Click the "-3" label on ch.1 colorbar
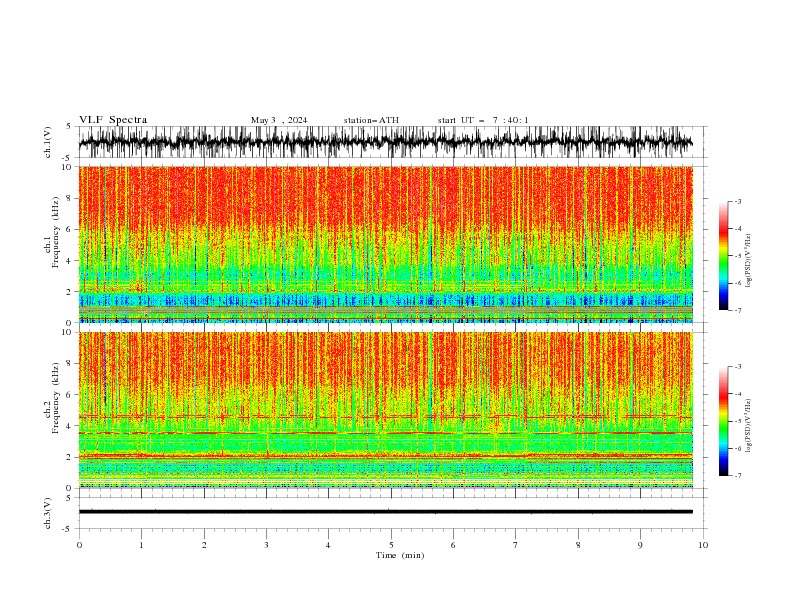792x612 pixels. pos(738,201)
